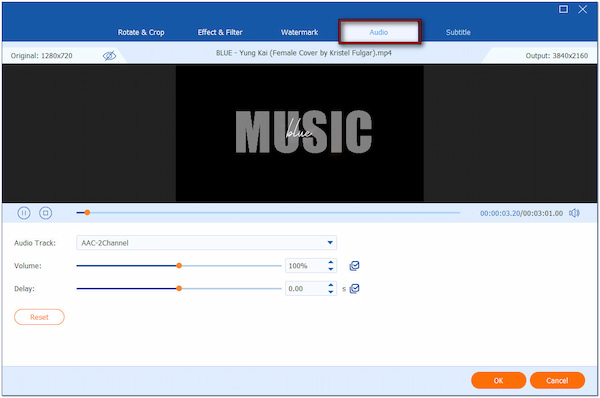Click the Reset button
The height and width of the screenshot is (398, 600).
click(x=39, y=317)
